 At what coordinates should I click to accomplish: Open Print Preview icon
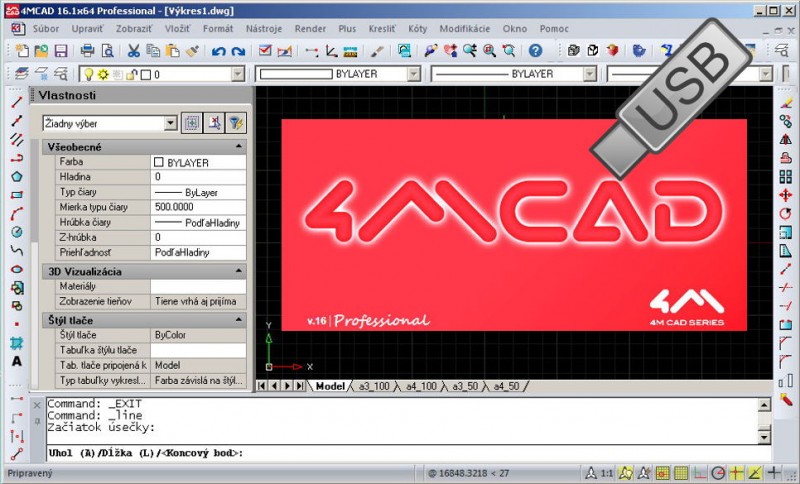[x=108, y=50]
